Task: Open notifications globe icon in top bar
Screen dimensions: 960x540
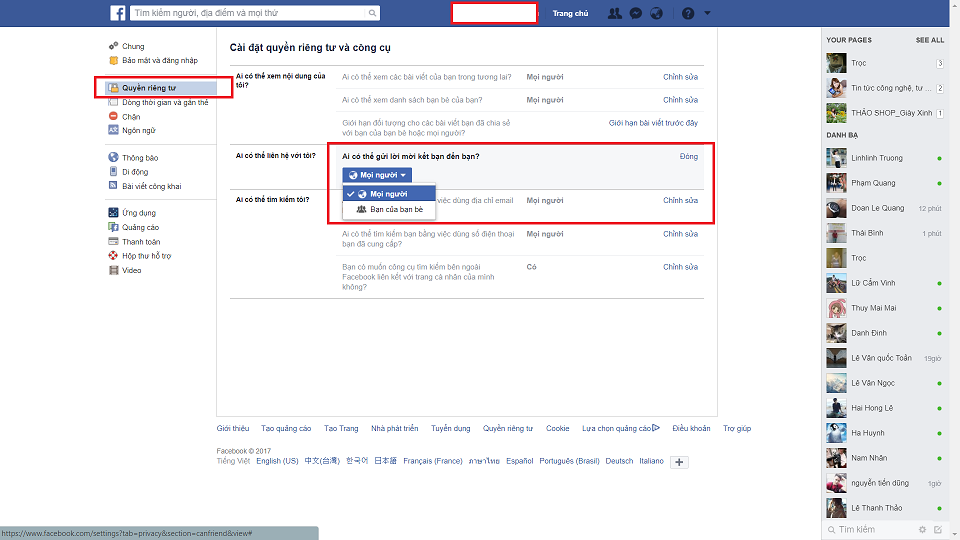Action: coord(656,13)
